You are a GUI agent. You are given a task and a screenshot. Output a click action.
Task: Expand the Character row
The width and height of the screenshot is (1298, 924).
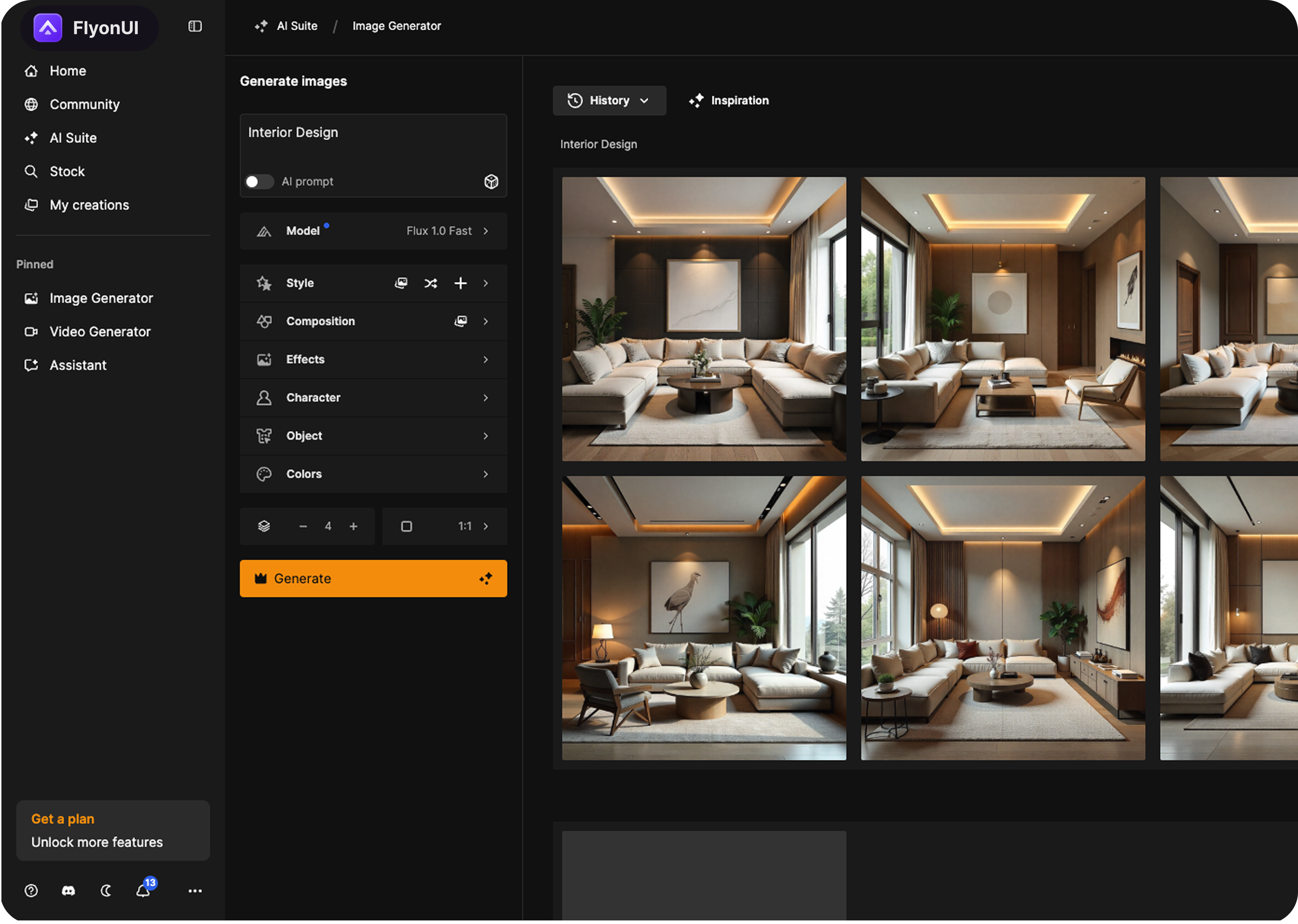pyautogui.click(x=373, y=398)
